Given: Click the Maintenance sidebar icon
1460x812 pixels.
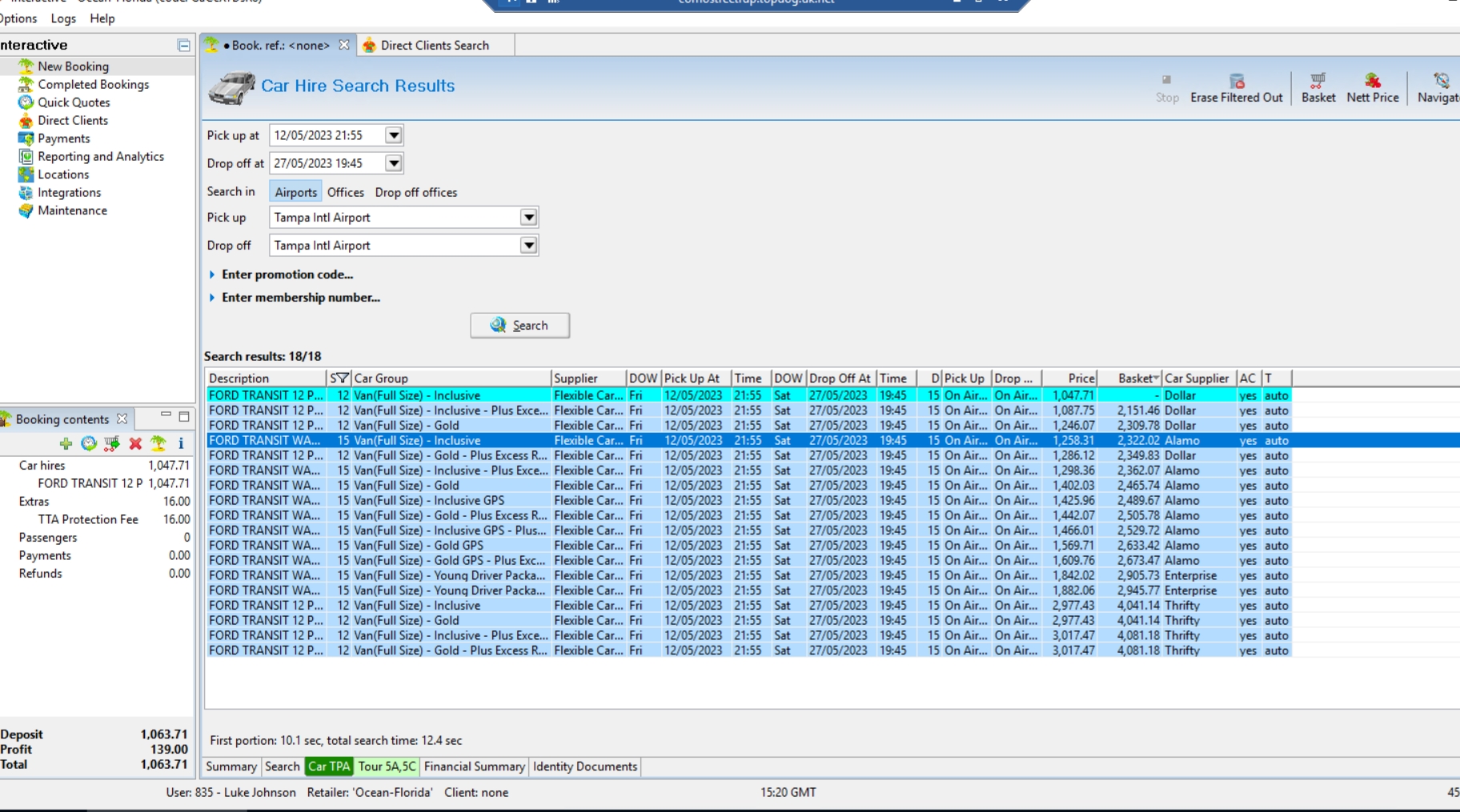Looking at the screenshot, I should click(x=26, y=210).
